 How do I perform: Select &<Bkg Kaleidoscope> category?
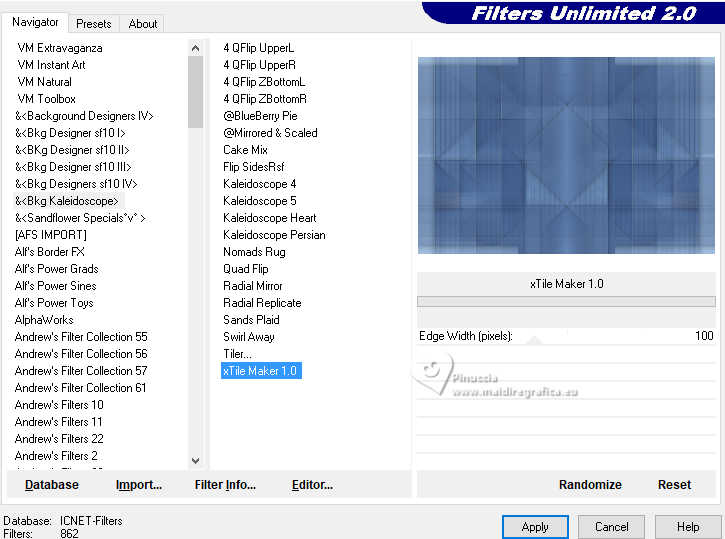(67, 201)
